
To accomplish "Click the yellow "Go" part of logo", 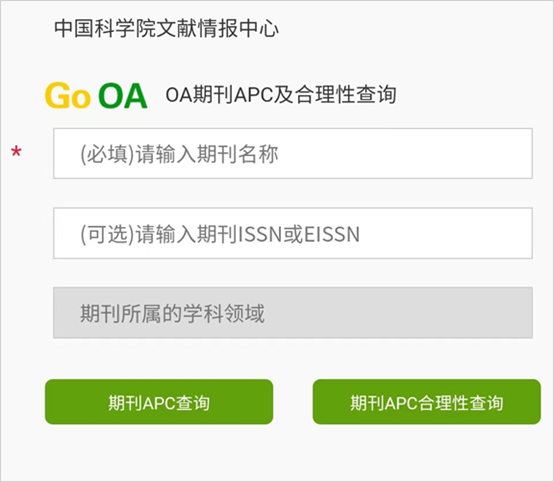I will click(67, 95).
